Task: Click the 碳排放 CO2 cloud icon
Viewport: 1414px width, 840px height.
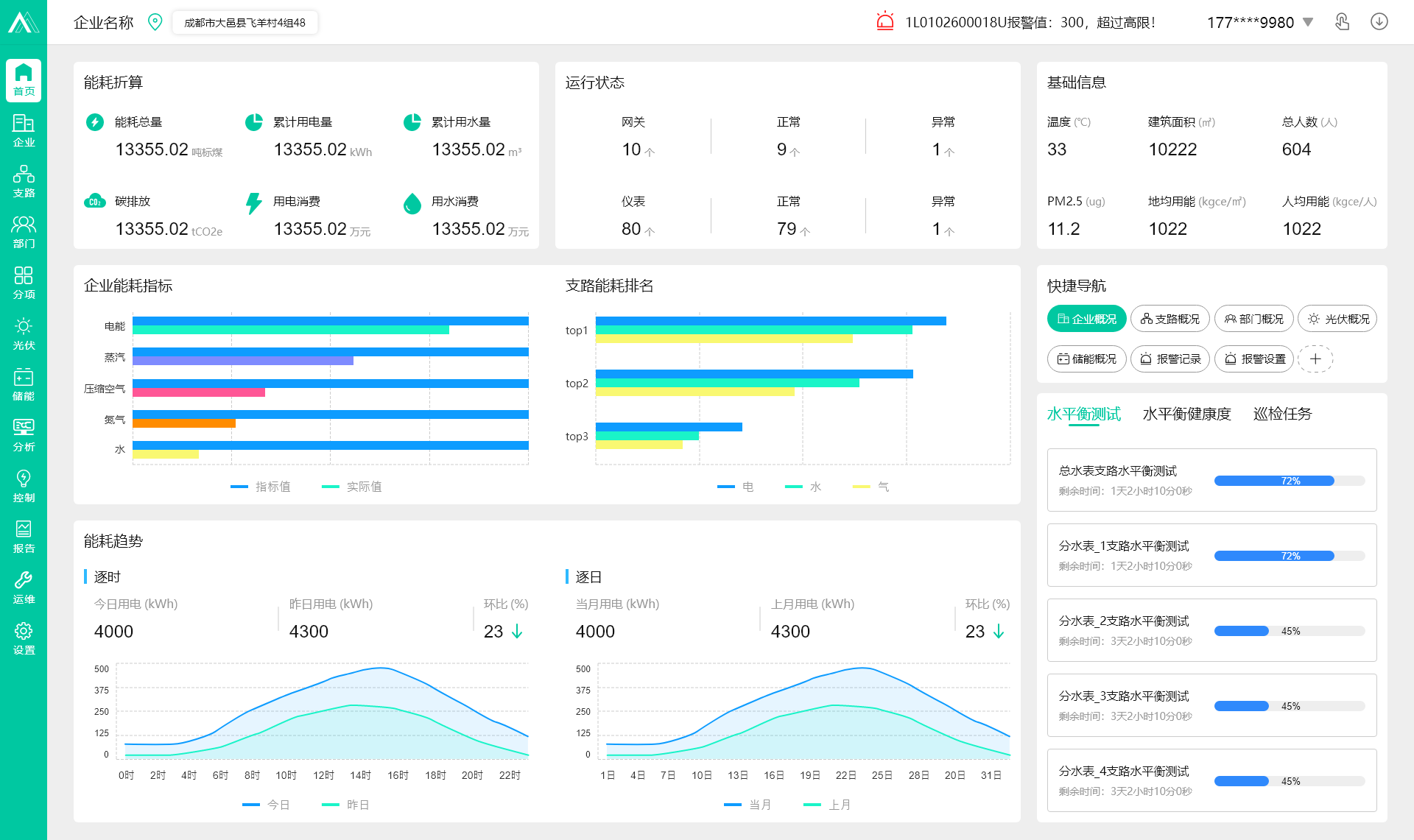Action: click(x=95, y=202)
